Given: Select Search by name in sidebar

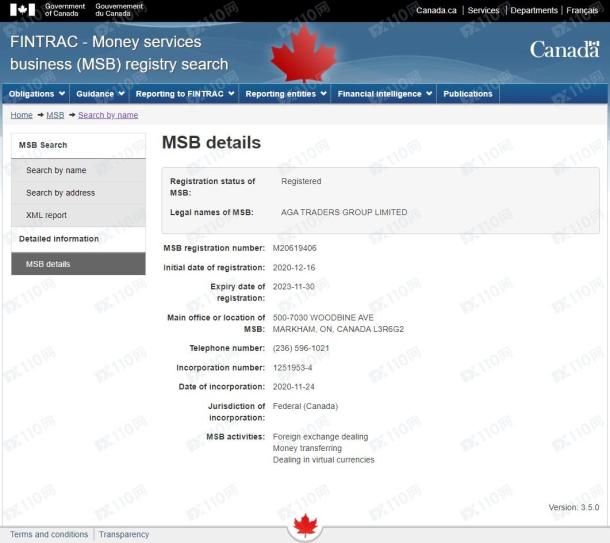Looking at the screenshot, I should [78, 170].
